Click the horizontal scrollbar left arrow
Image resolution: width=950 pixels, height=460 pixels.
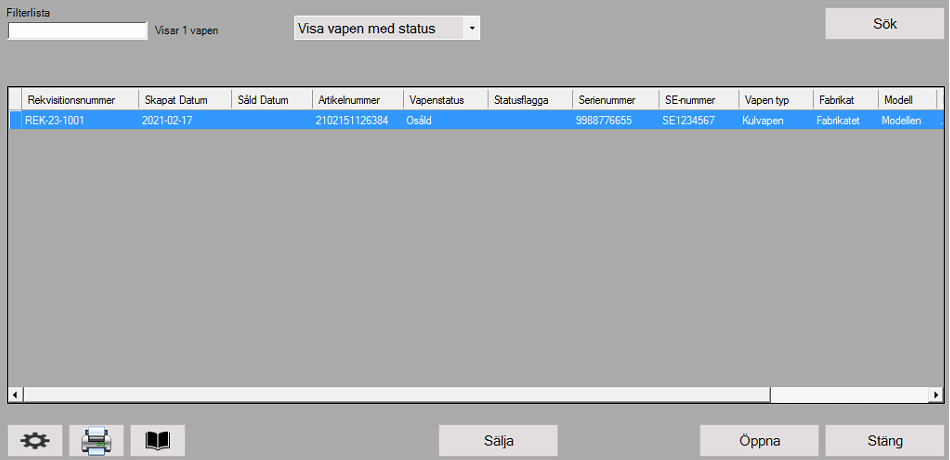[16, 395]
